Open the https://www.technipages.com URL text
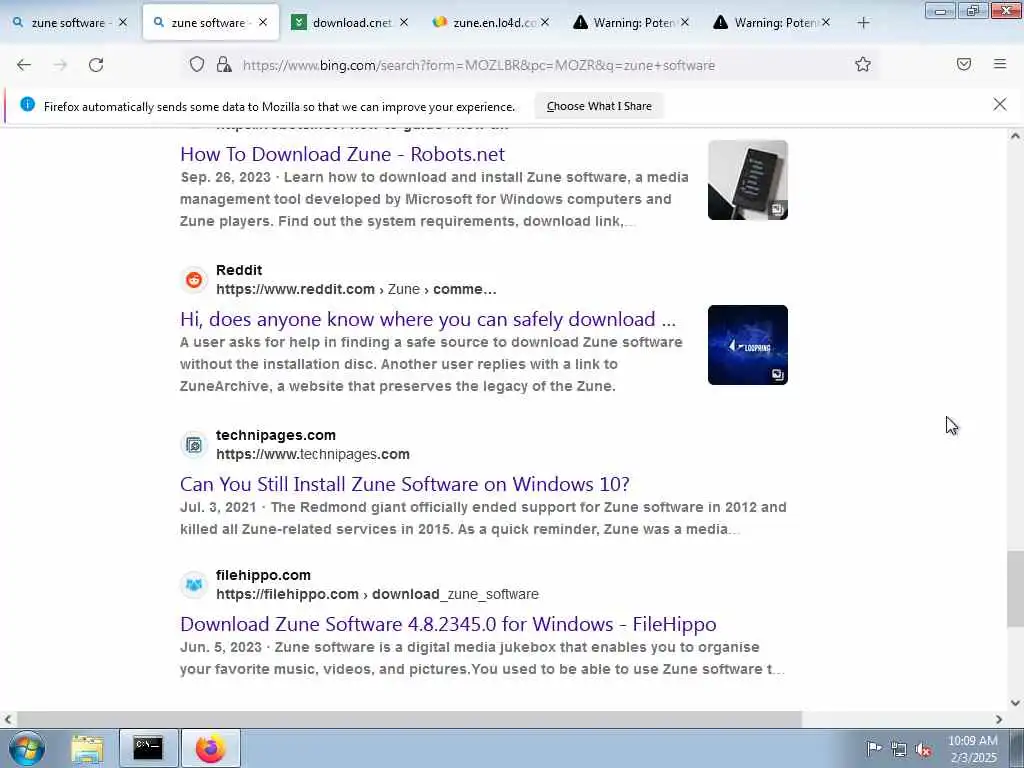1024x768 pixels. [313, 454]
